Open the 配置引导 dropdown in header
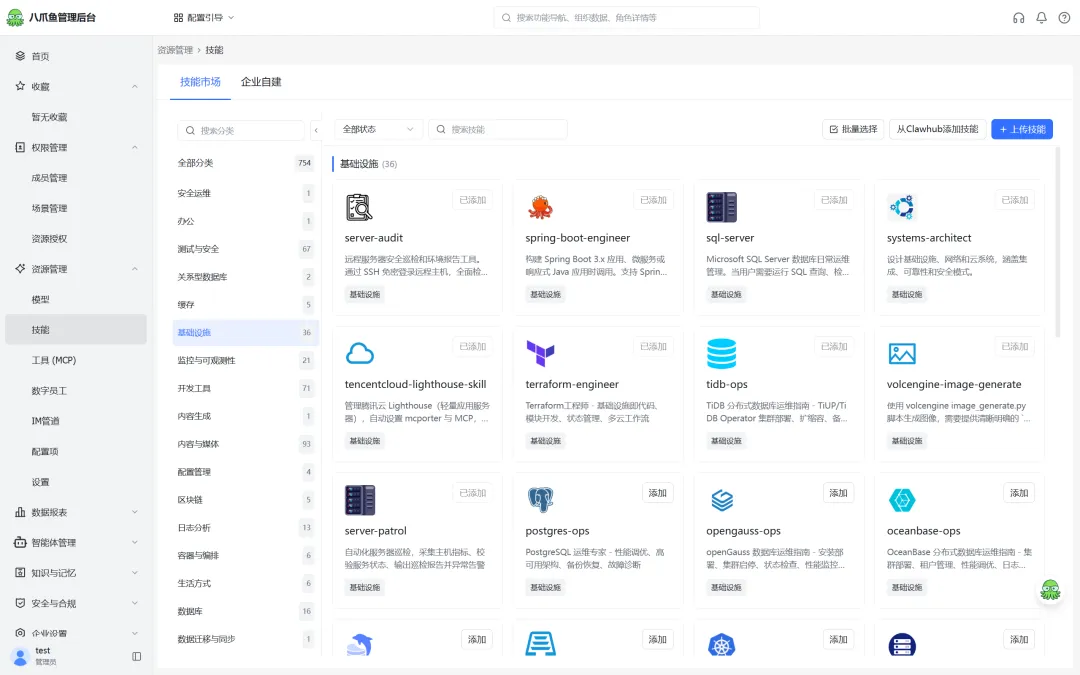 pyautogui.click(x=204, y=18)
